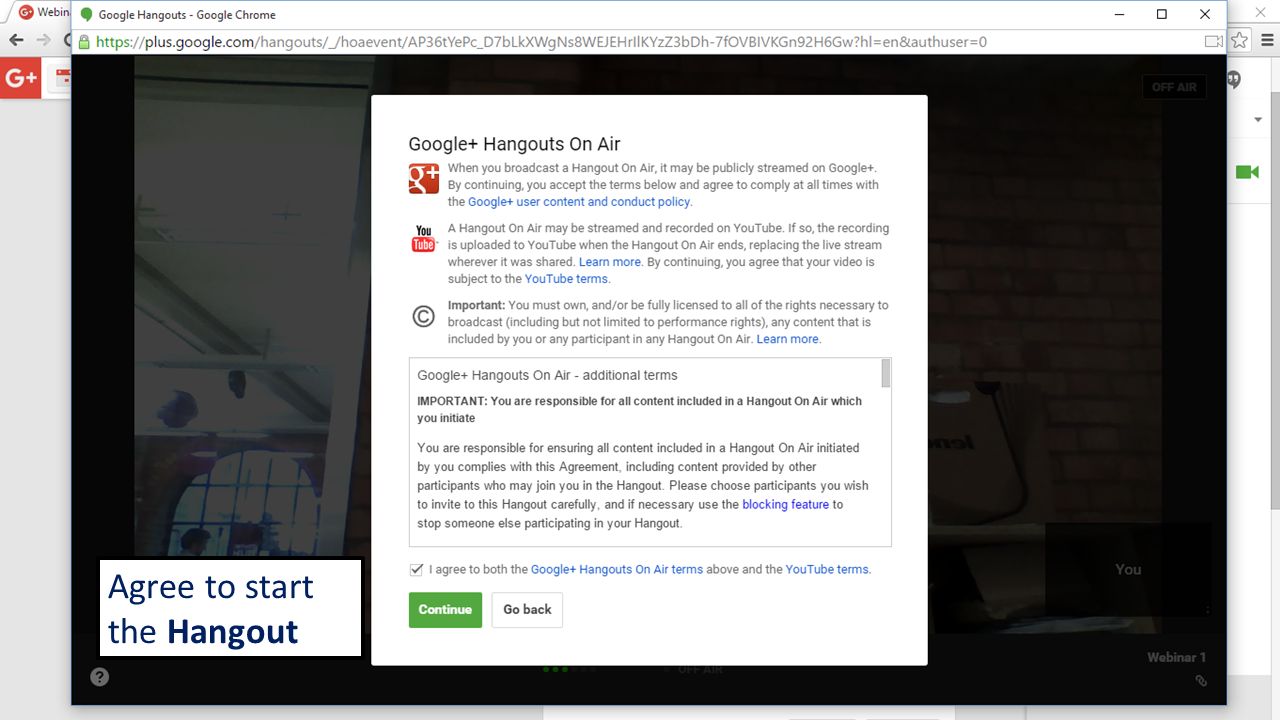Screen dimensions: 1280x720
Task: Click the back arrow in background browser
Action: click(16, 41)
